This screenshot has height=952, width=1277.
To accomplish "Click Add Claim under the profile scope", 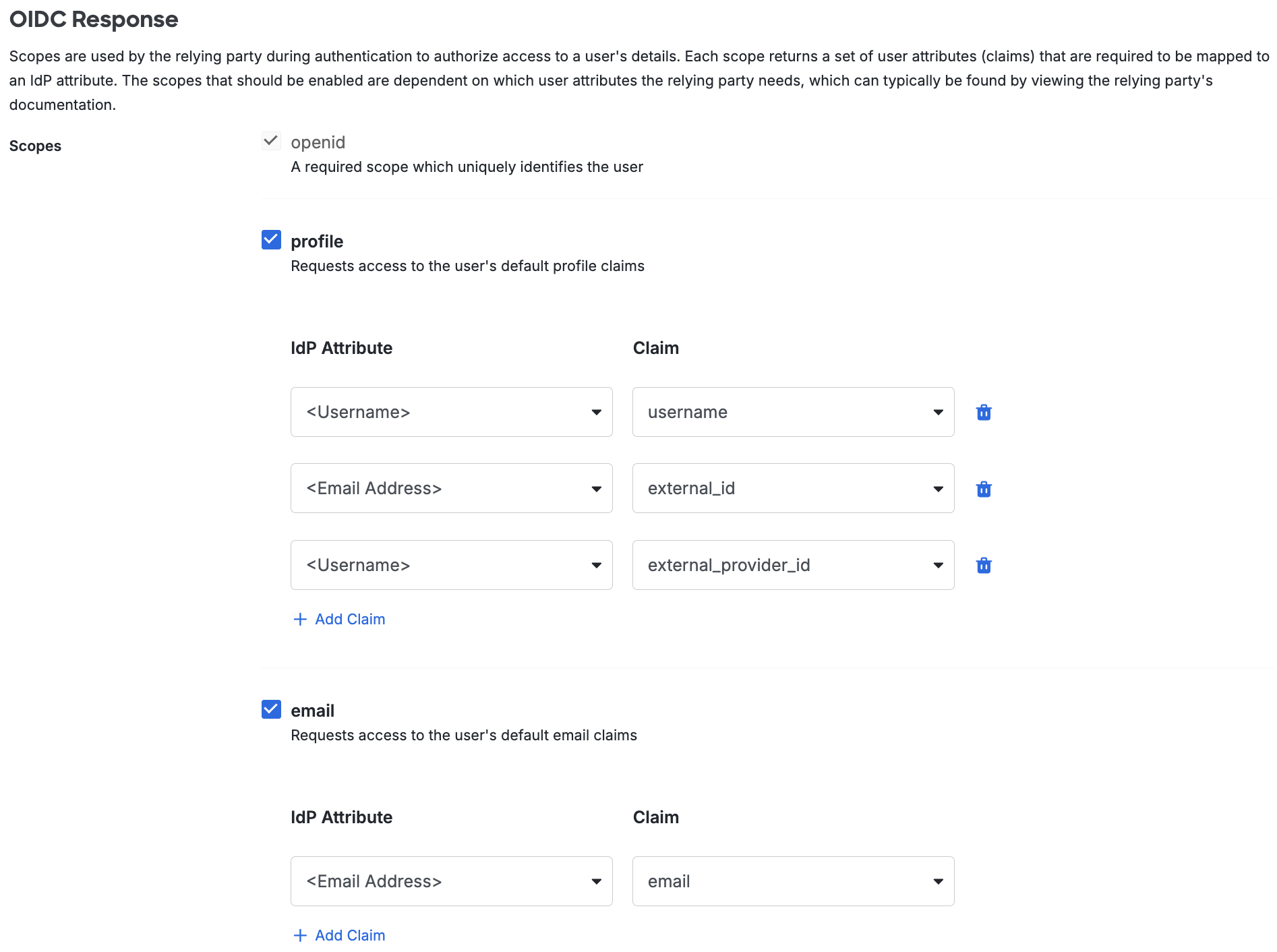I will 349,619.
